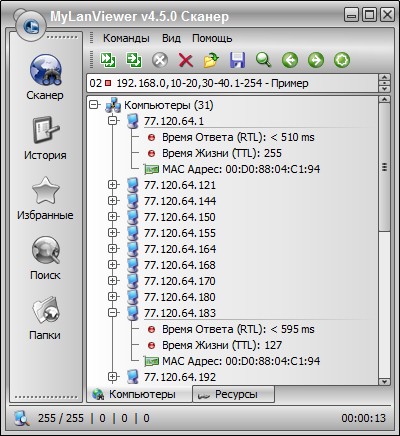
Task: Click the second green full scan toolbar icon
Action: [x=134, y=60]
